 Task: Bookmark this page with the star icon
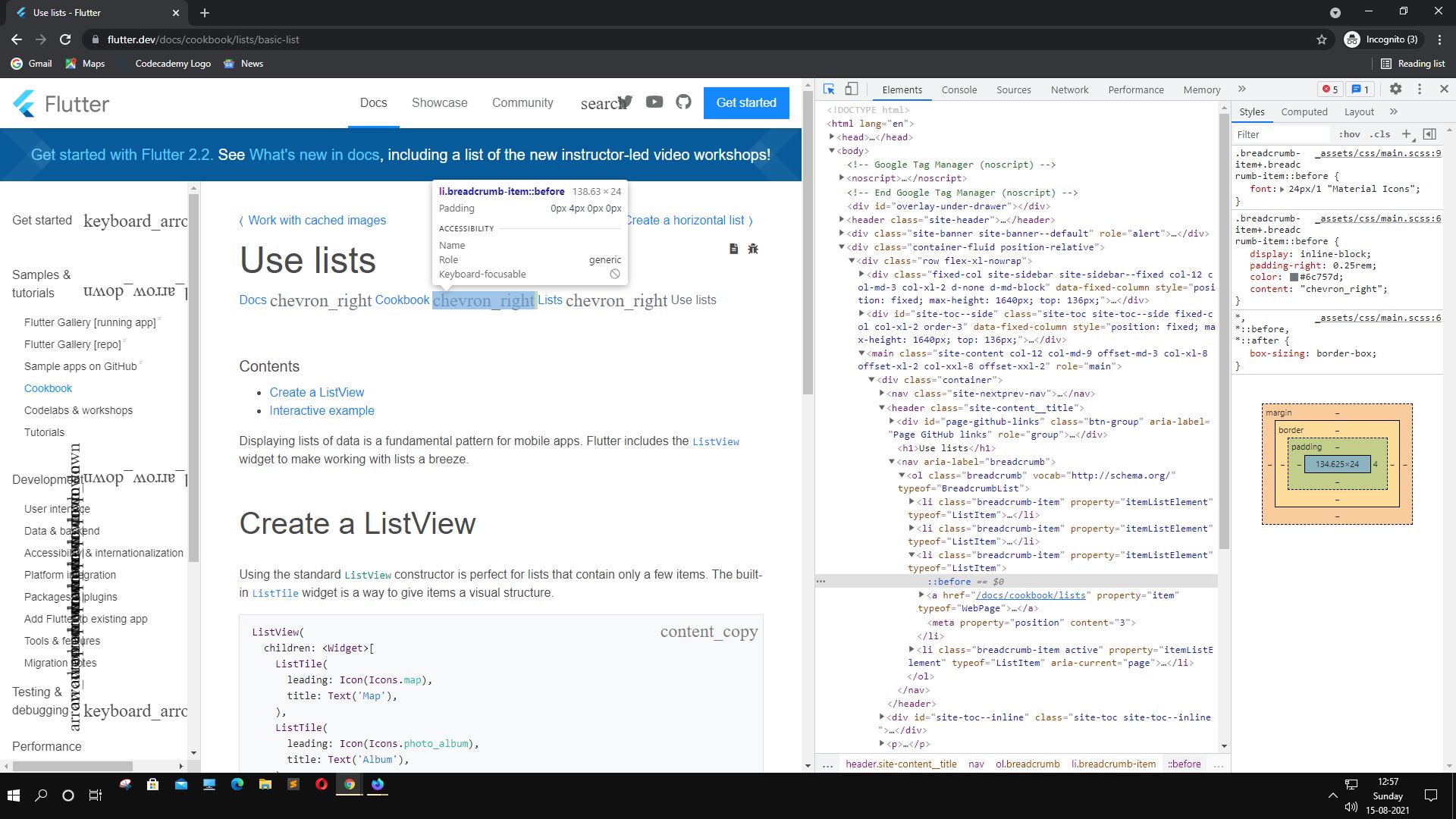[x=1322, y=39]
